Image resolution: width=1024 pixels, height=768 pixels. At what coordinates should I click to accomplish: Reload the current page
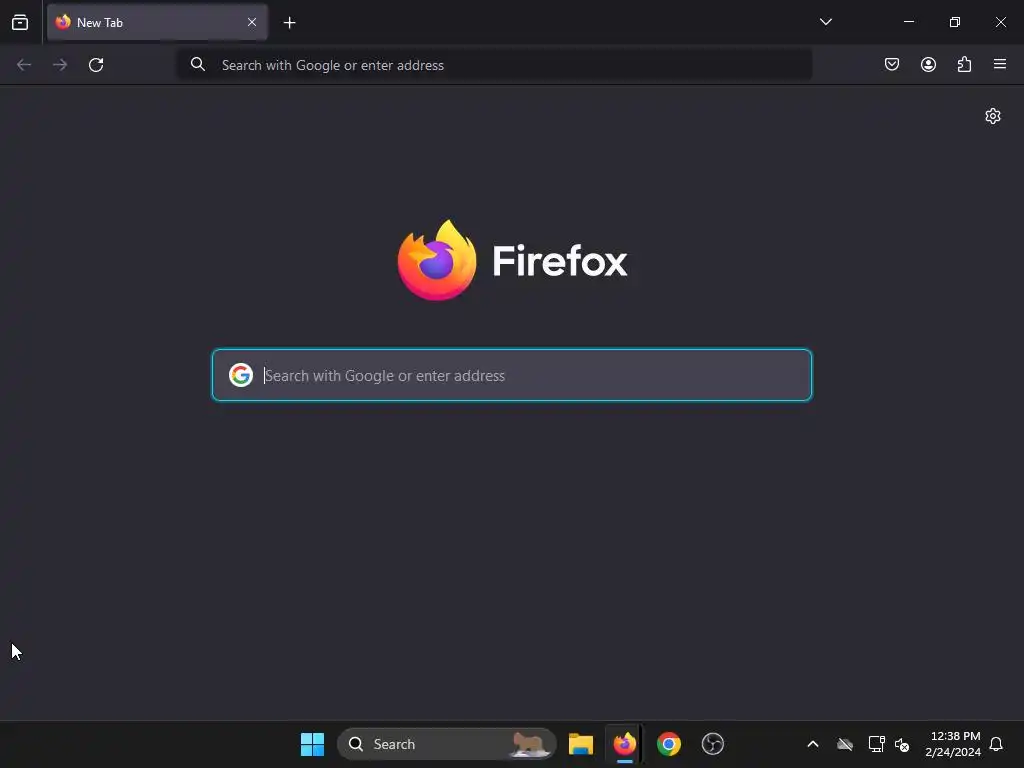click(96, 65)
